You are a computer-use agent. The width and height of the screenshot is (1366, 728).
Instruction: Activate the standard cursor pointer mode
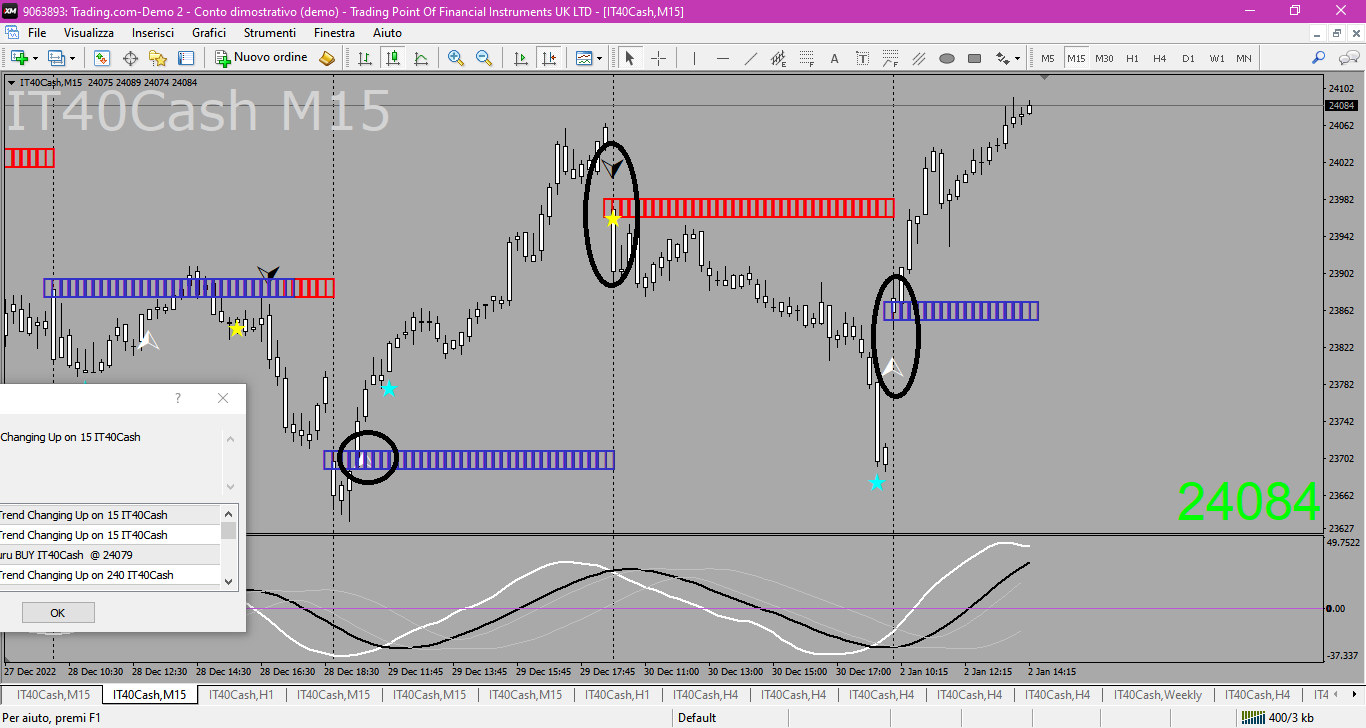click(x=630, y=58)
